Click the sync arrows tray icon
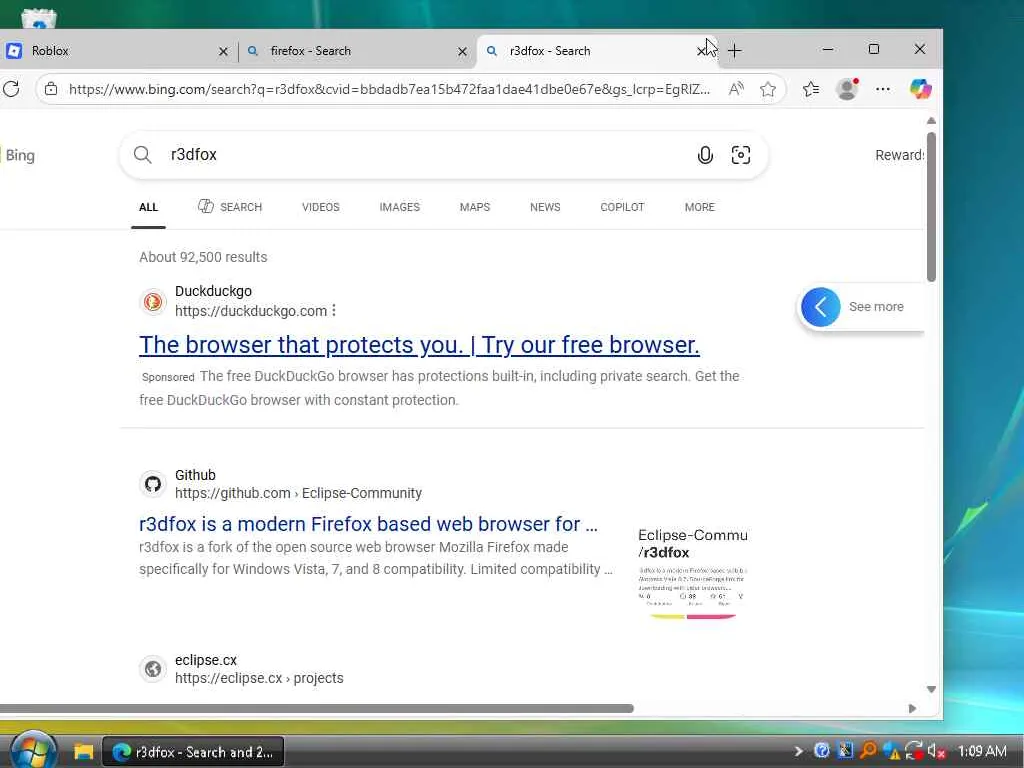Viewport: 1024px width, 768px height. (x=914, y=751)
